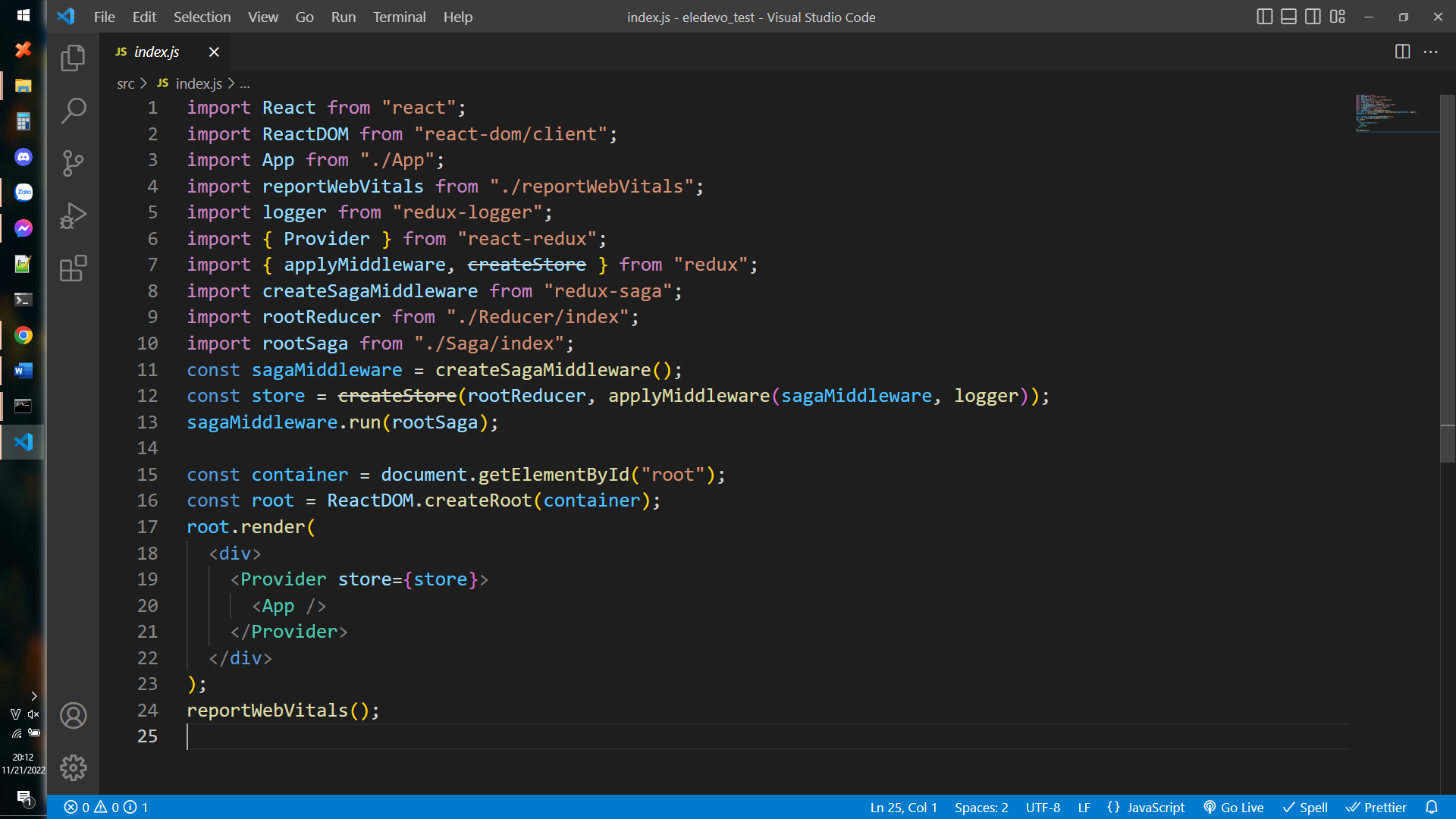Select JavaScript language mode in status bar

tap(1146, 807)
